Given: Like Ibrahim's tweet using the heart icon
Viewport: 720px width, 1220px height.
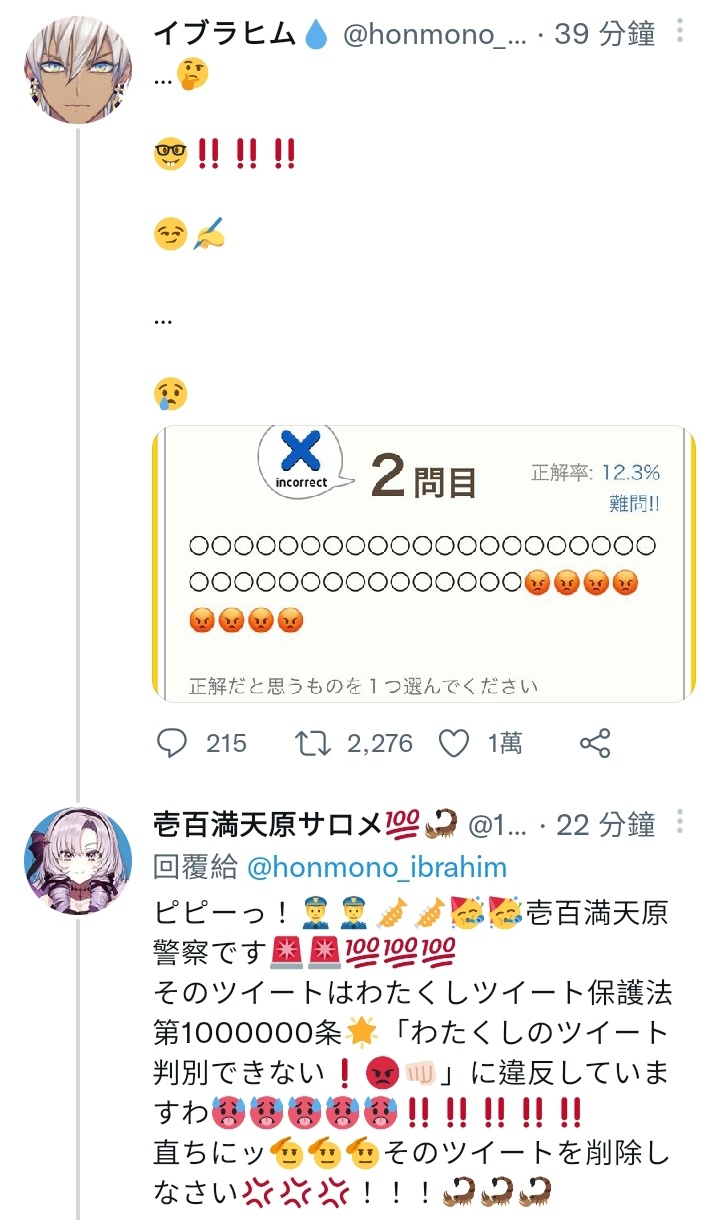Looking at the screenshot, I should (x=455, y=743).
